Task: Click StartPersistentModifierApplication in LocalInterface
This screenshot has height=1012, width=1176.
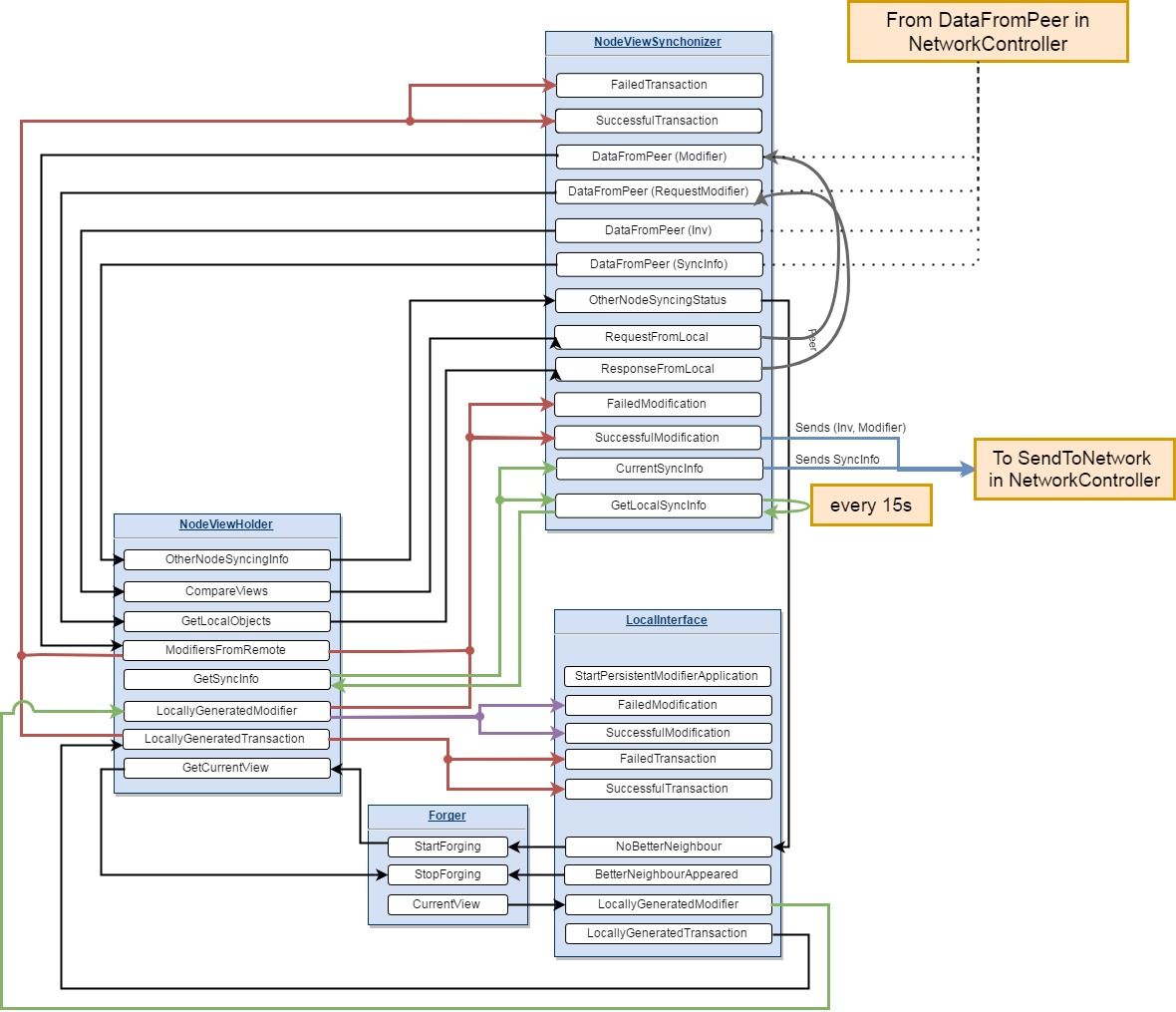Action: (x=668, y=676)
